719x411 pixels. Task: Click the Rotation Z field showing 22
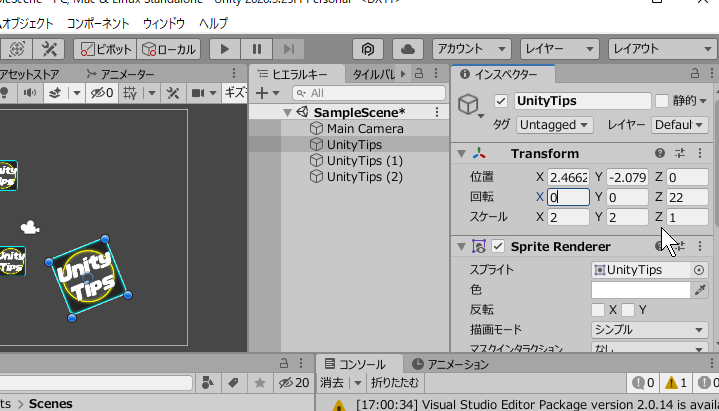pyautogui.click(x=686, y=197)
